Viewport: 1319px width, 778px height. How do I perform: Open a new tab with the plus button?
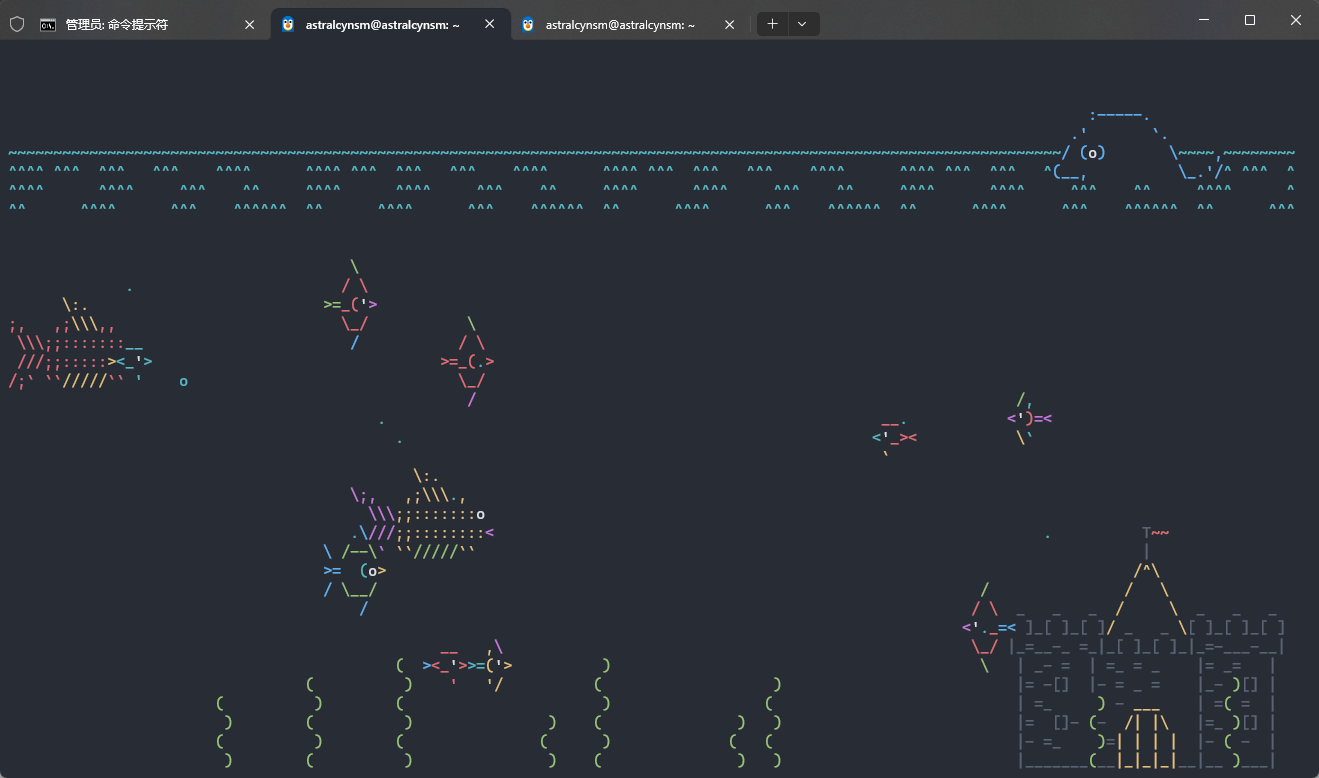pyautogui.click(x=772, y=24)
